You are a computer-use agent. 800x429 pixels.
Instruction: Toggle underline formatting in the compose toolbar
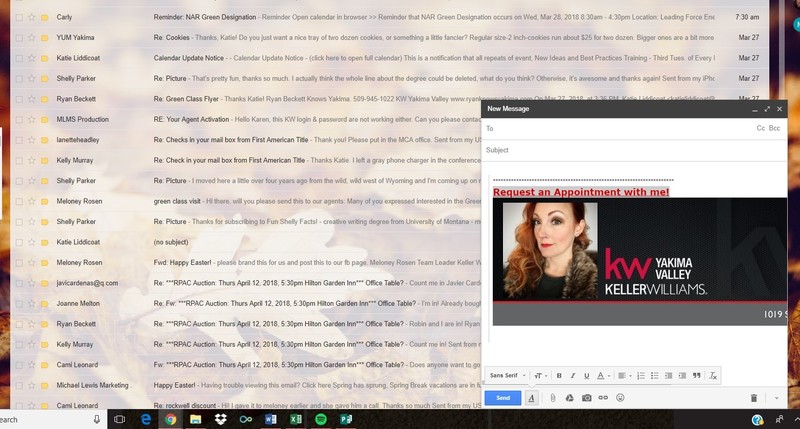coord(586,375)
